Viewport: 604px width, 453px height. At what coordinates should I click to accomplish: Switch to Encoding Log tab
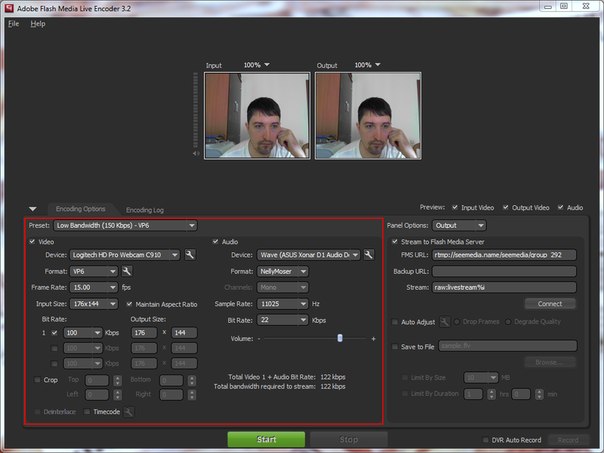(145, 210)
